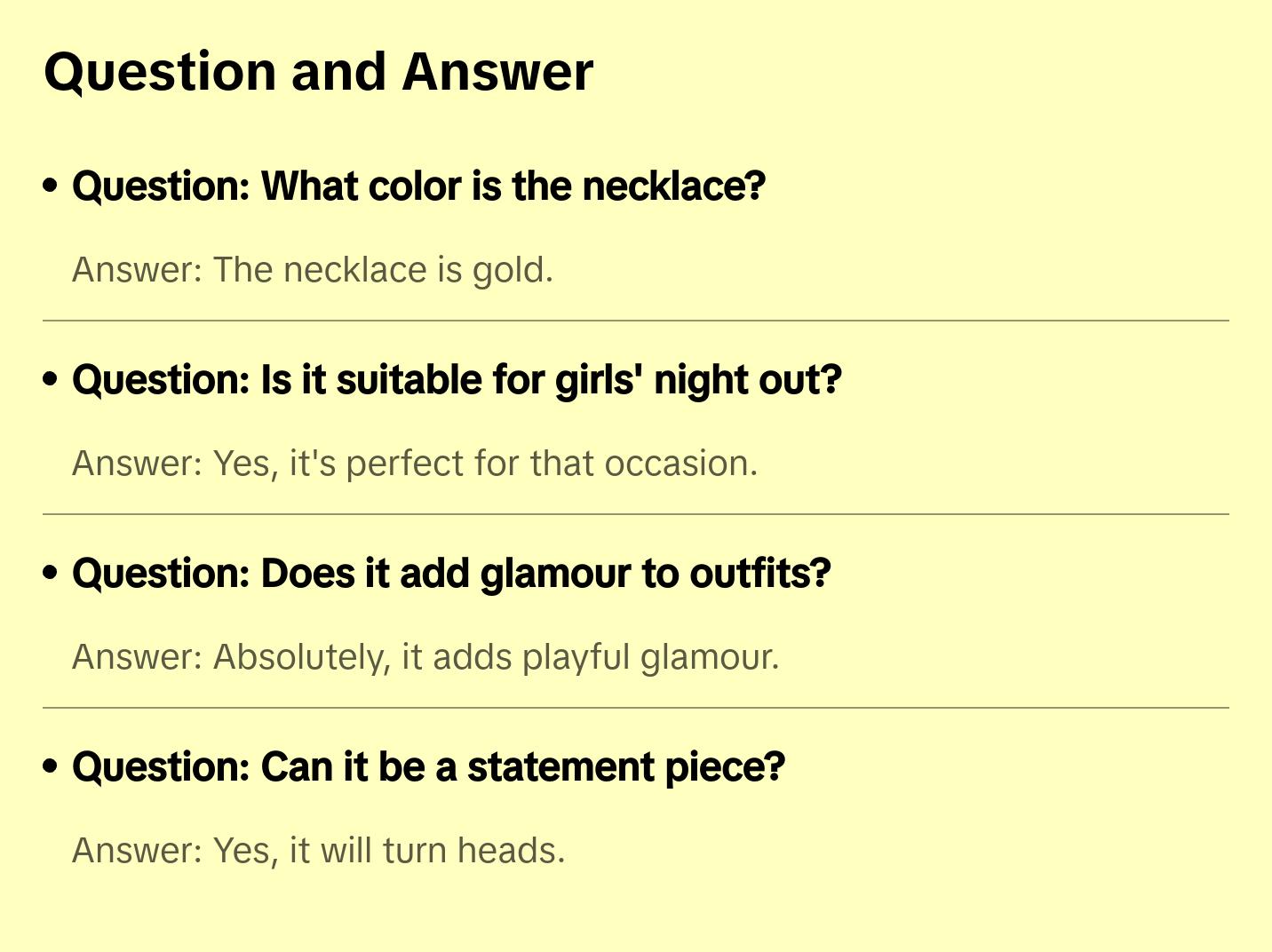
Task: Click the word "heads" in the last answer
Action: coord(509,851)
